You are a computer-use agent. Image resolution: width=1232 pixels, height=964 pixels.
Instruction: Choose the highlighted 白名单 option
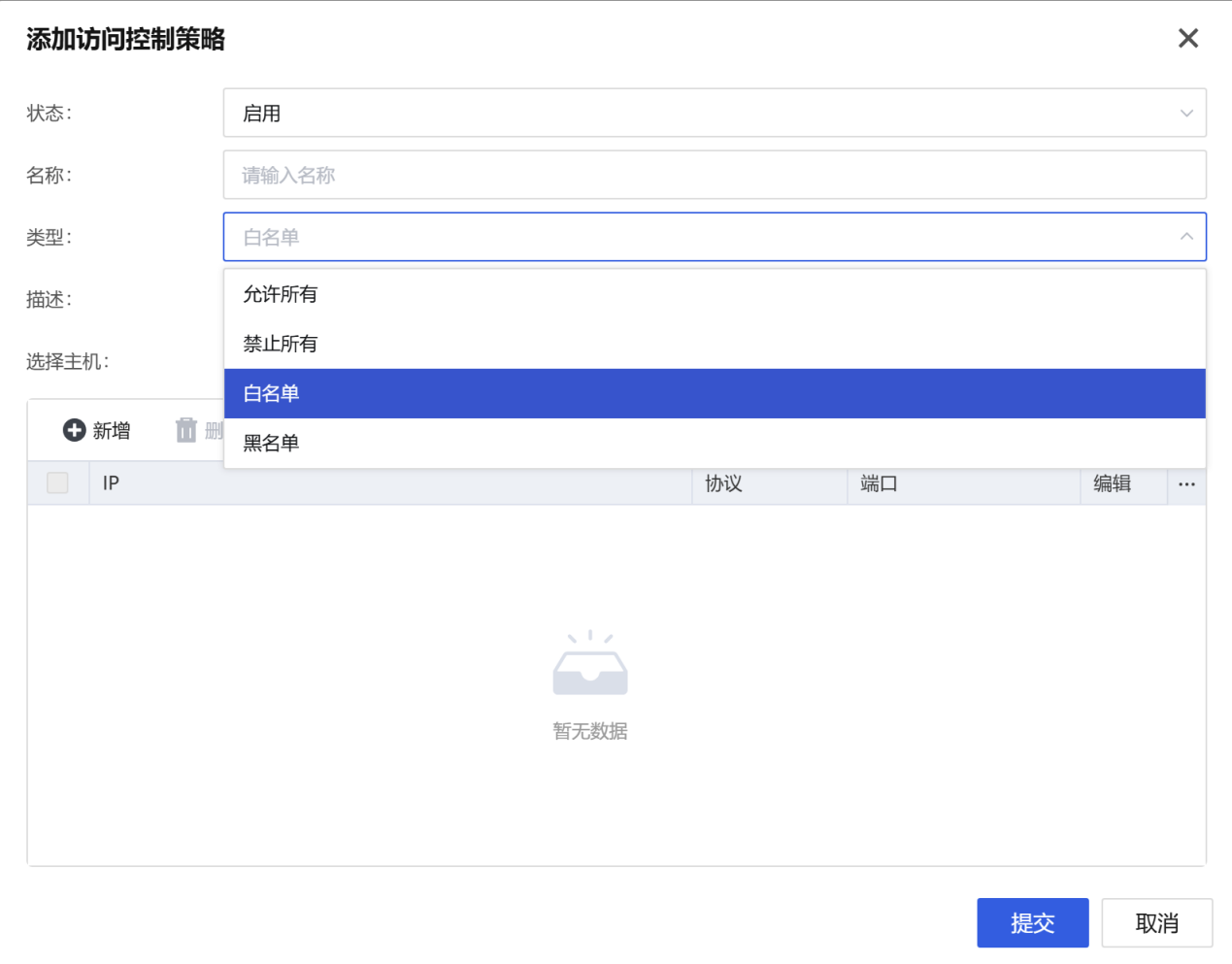(x=272, y=393)
